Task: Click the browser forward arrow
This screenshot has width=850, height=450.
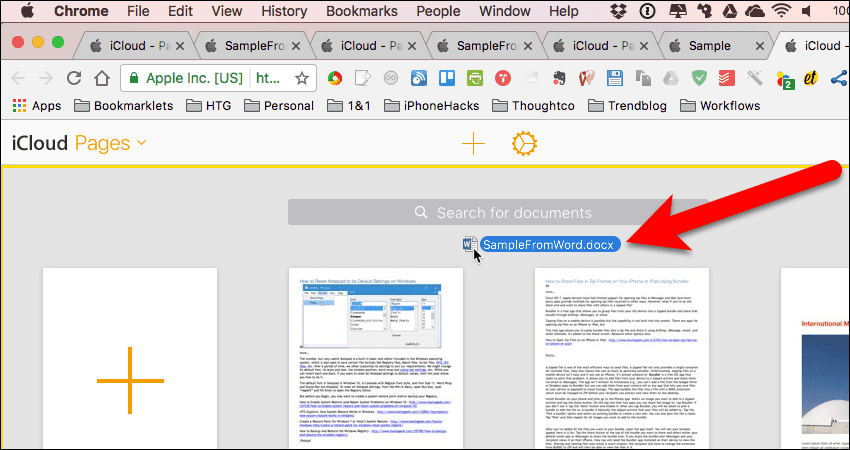Action: tap(46, 79)
